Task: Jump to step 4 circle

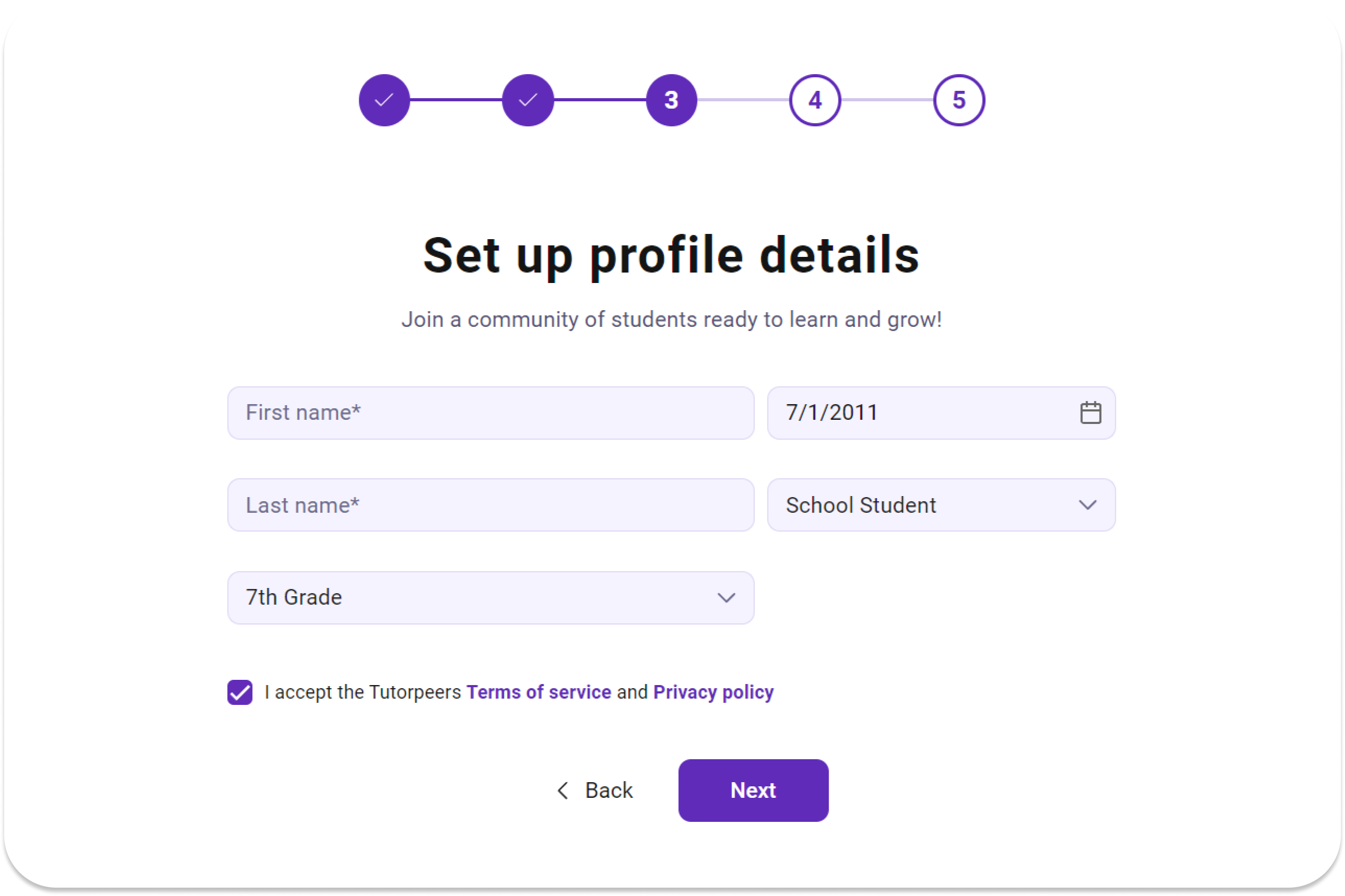Action: pyautogui.click(x=815, y=100)
